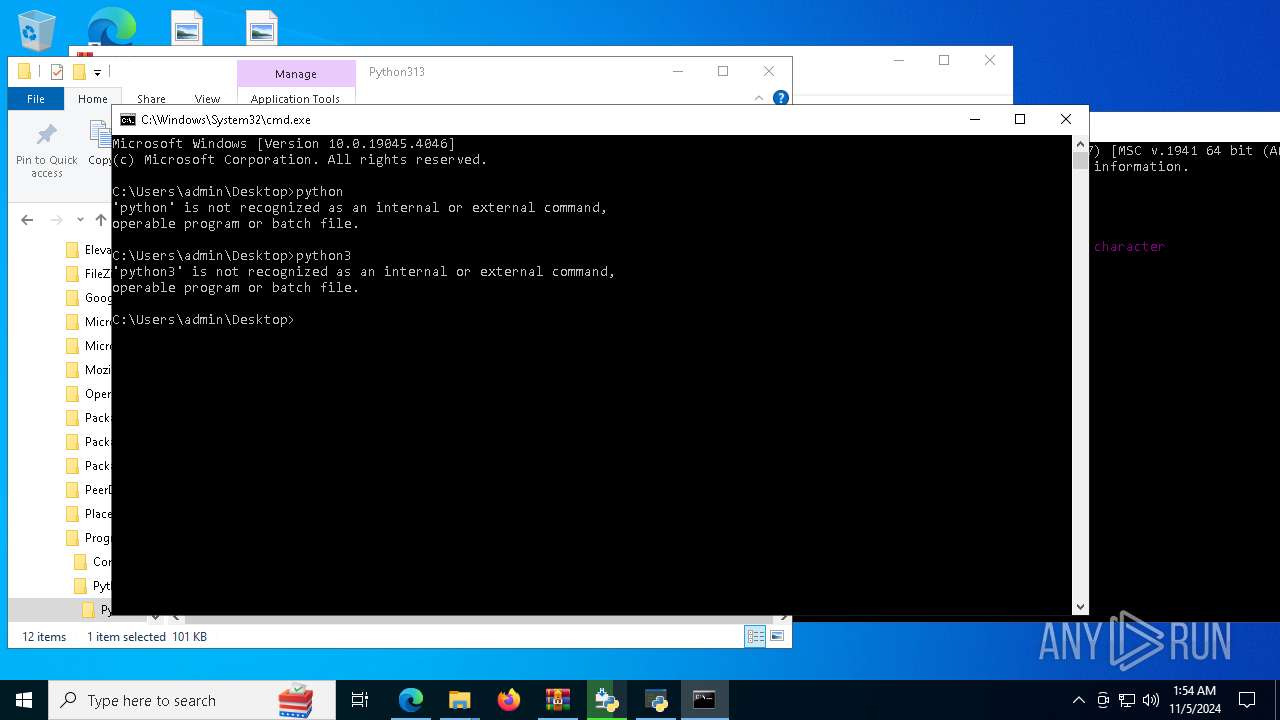This screenshot has height=720, width=1280.
Task: Click the New folder quick access toolbar icon
Action: point(79,72)
